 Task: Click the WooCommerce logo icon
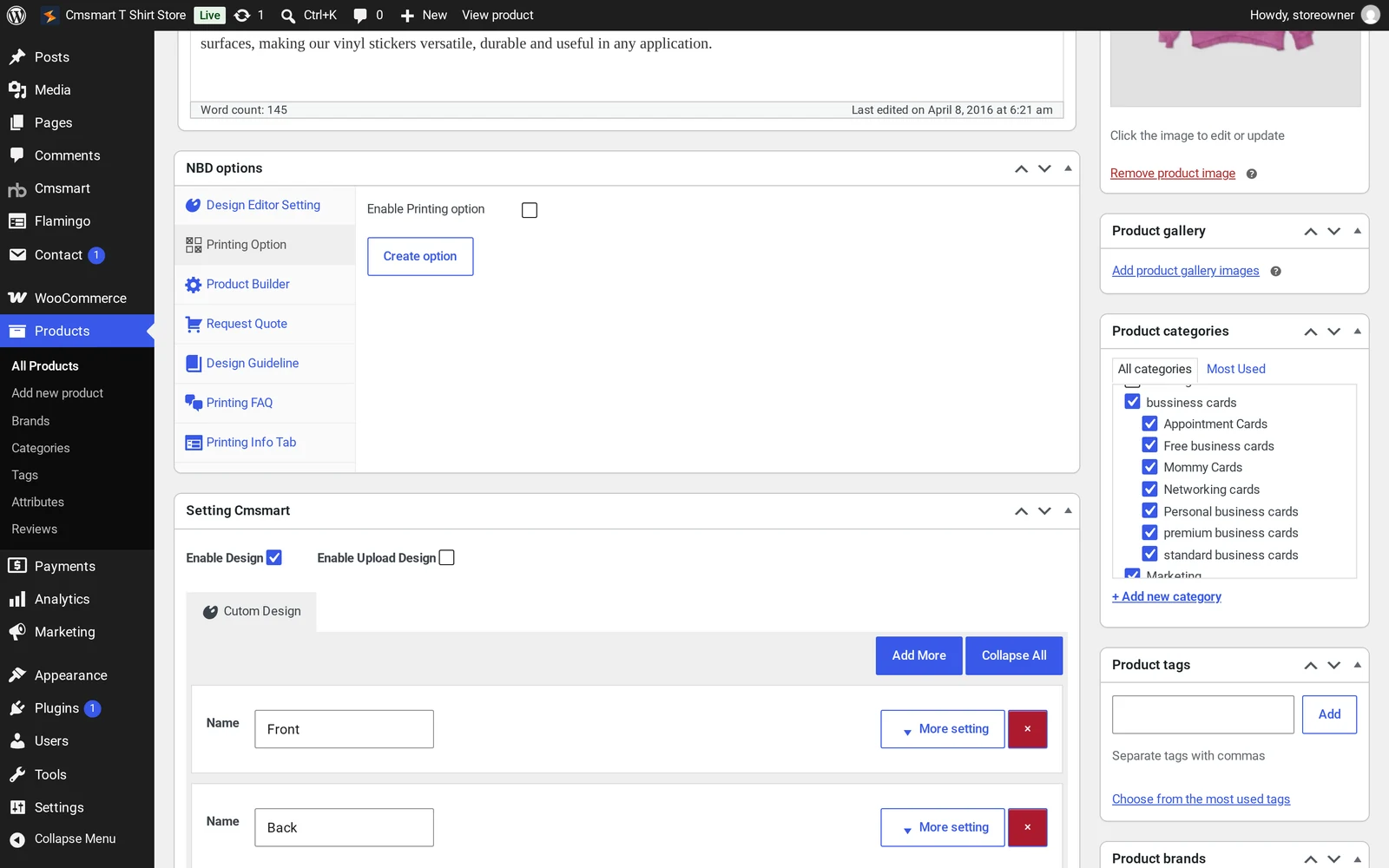coord(17,298)
